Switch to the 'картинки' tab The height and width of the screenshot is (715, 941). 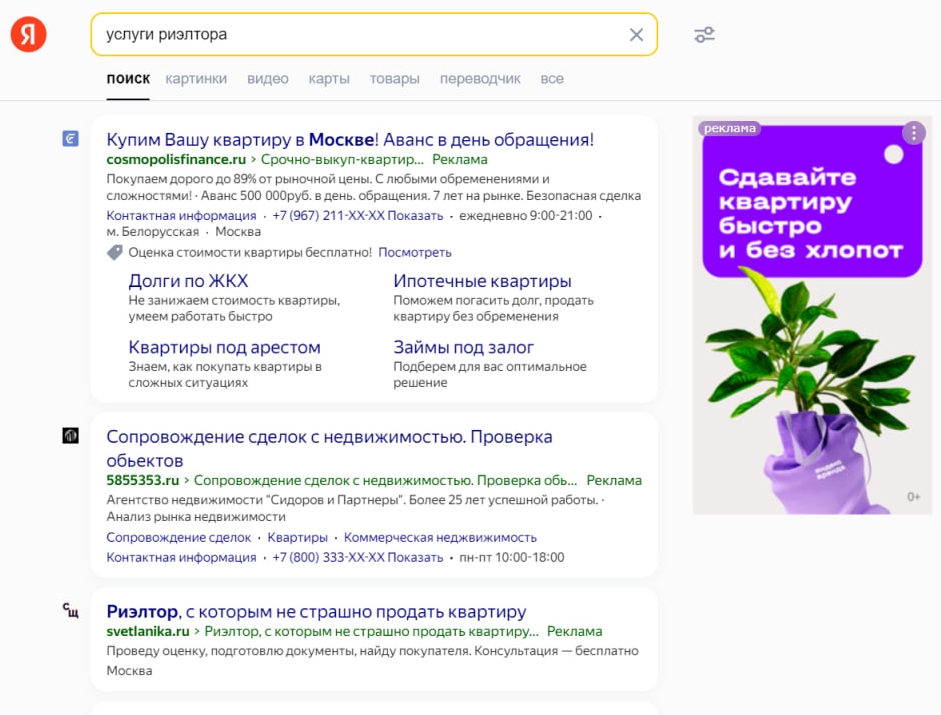pos(196,79)
